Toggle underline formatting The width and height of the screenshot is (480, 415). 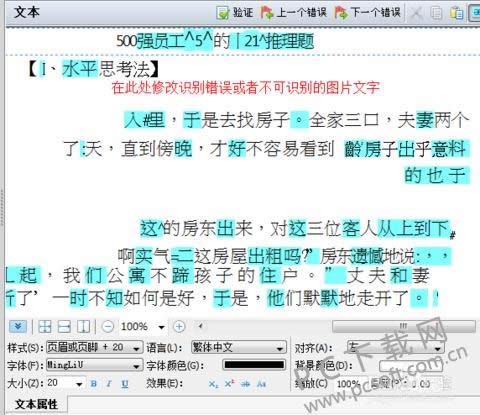pos(125,384)
